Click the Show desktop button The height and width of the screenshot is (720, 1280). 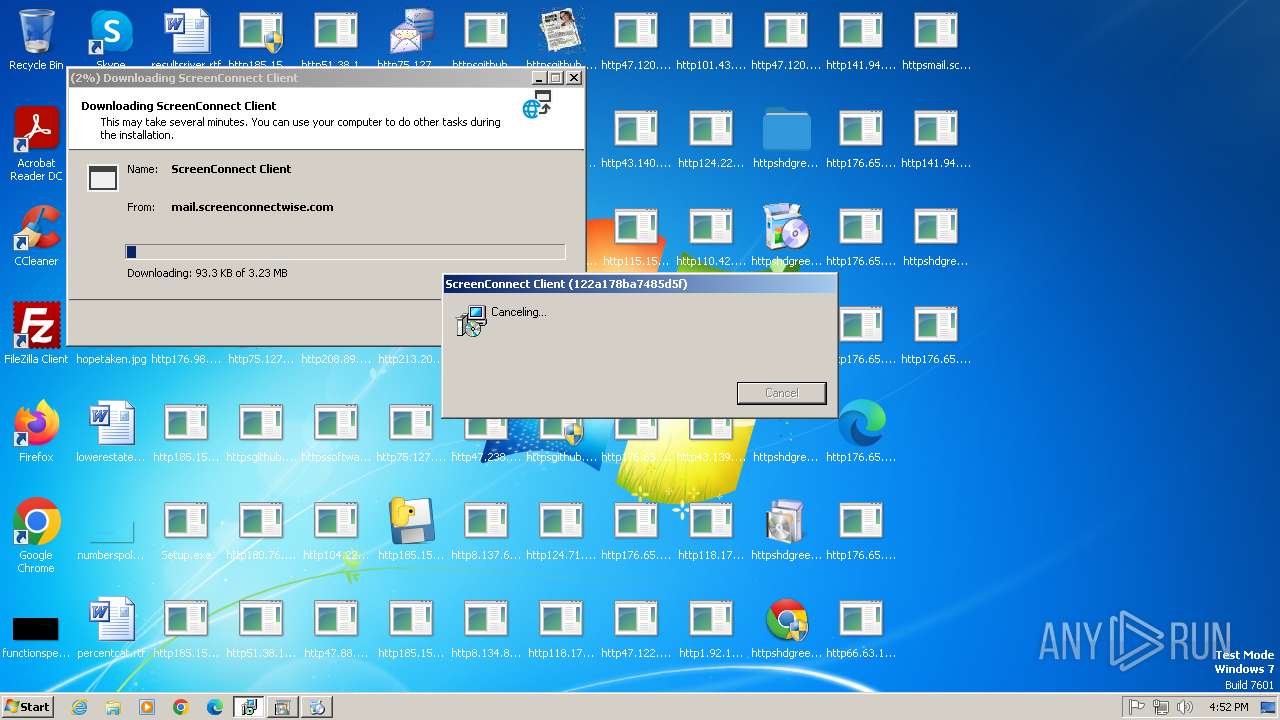pos(1269,707)
